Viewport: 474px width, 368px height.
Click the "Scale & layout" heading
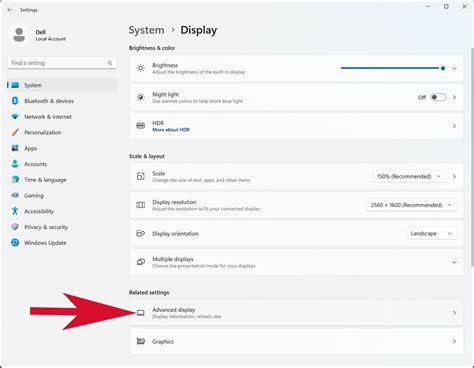(147, 156)
